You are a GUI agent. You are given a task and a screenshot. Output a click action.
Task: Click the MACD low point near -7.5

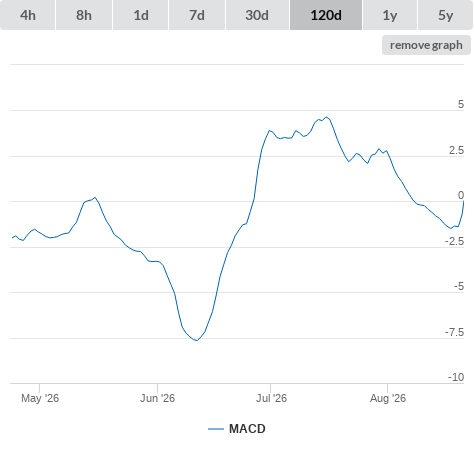197,340
